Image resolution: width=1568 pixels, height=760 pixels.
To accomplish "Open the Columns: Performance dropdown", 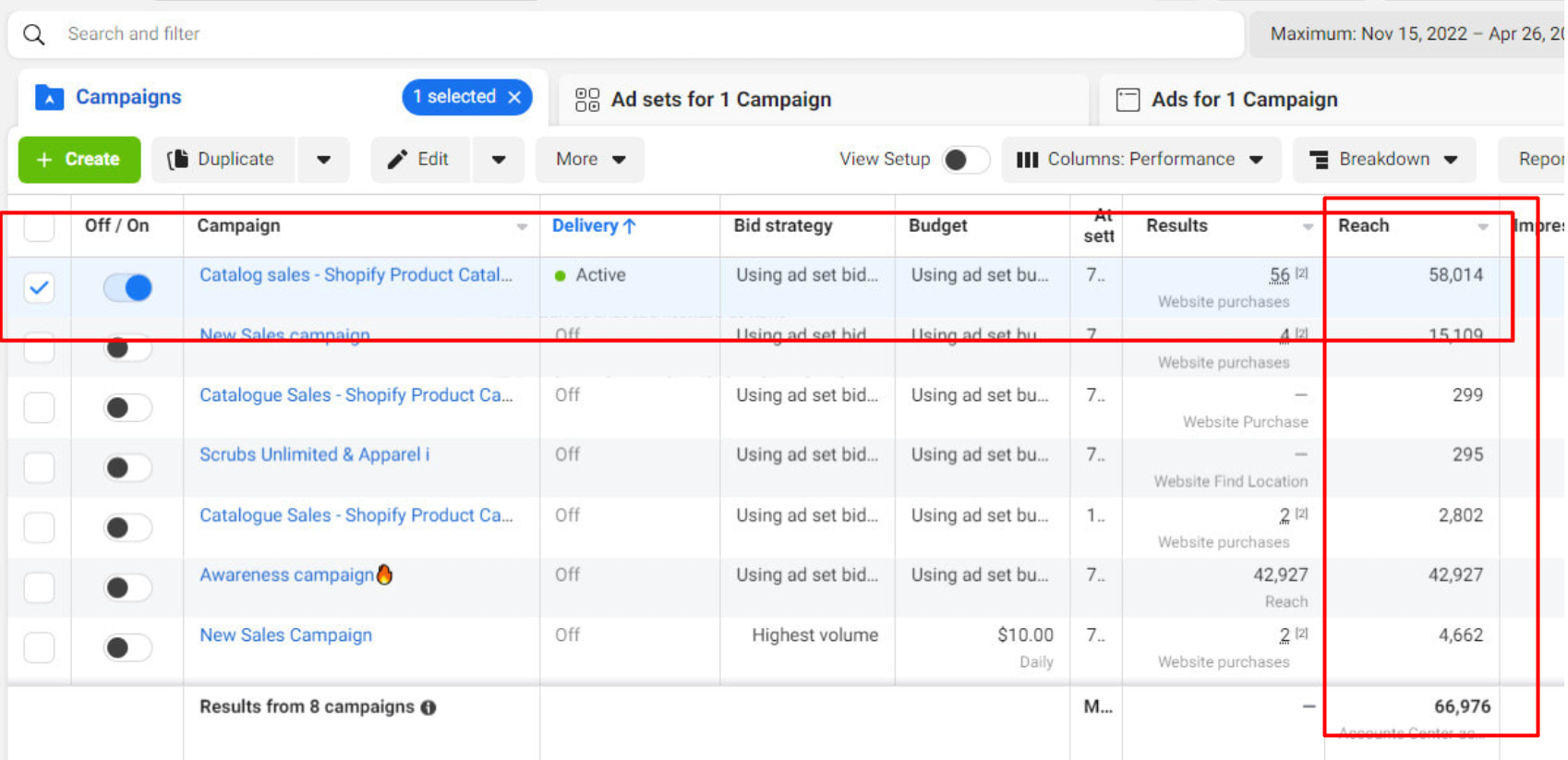I will tap(1140, 160).
